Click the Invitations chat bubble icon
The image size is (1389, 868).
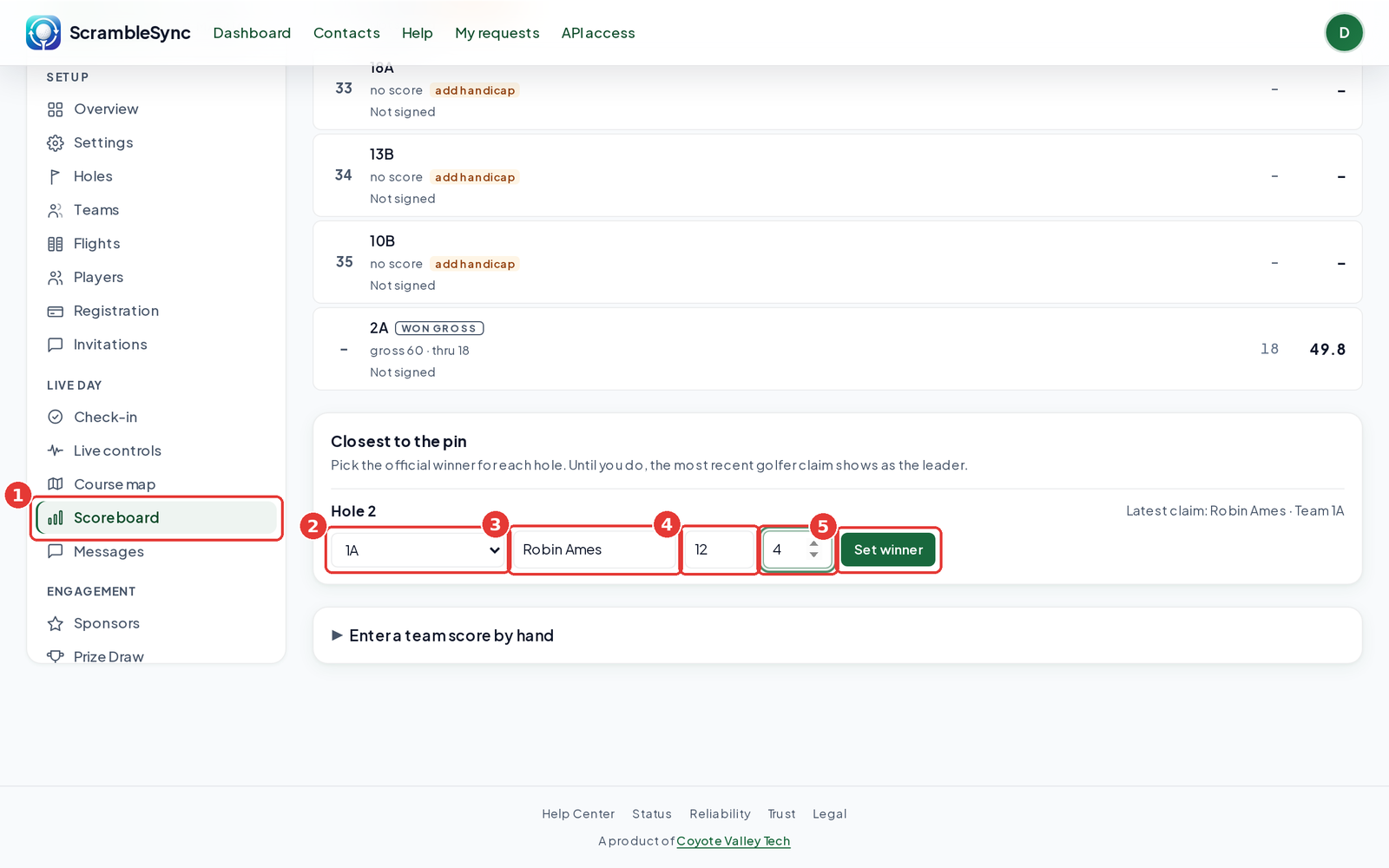click(x=56, y=345)
